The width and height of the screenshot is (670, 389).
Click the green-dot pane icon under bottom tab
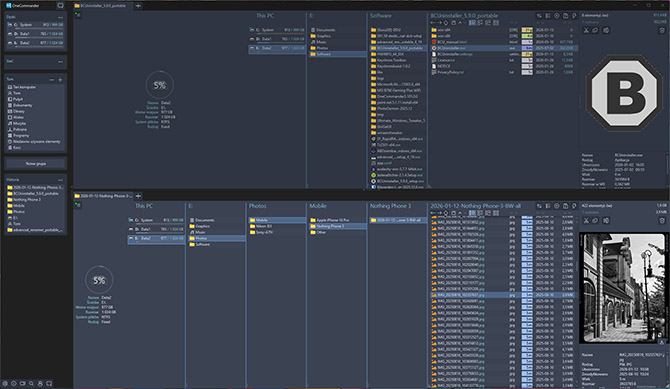(77, 205)
